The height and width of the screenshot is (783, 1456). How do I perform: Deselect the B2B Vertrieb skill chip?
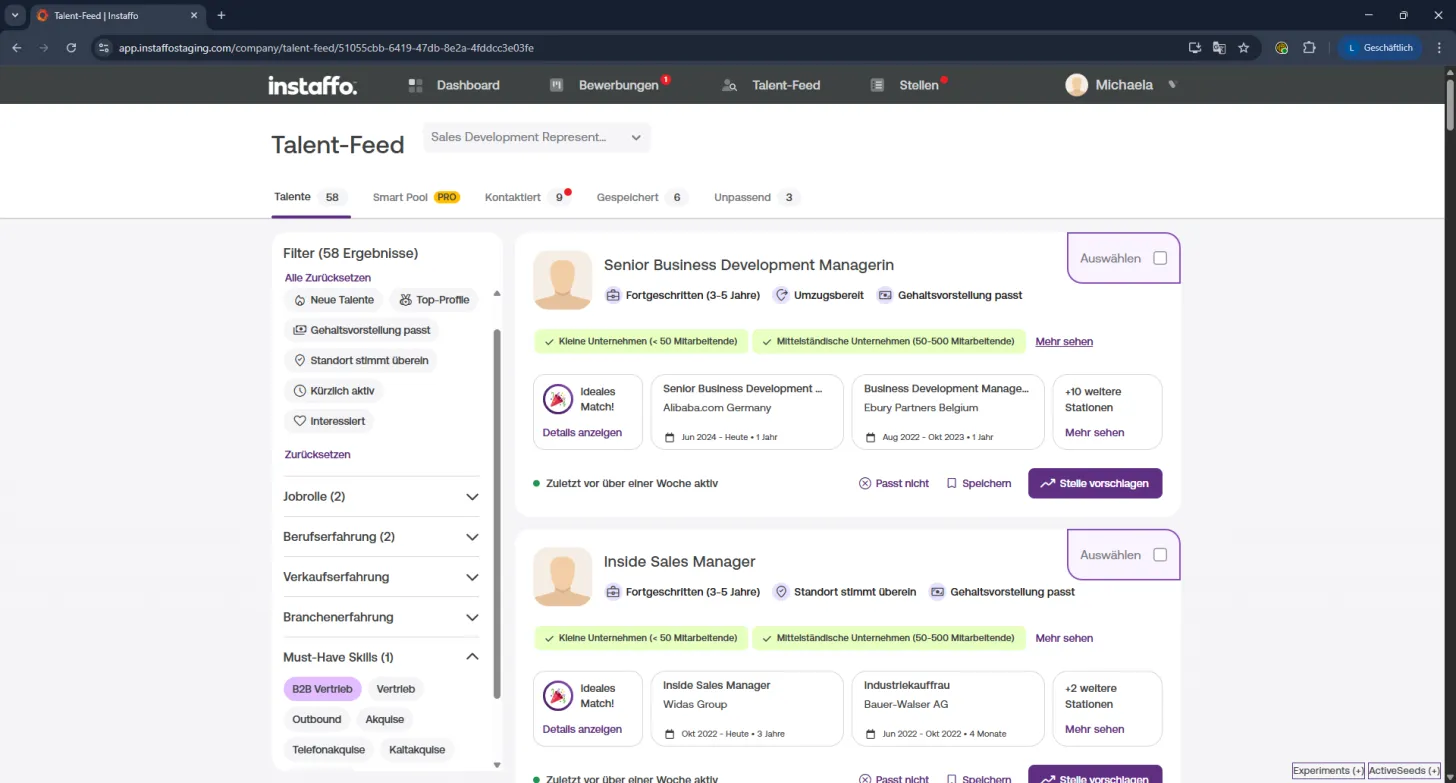tap(322, 689)
